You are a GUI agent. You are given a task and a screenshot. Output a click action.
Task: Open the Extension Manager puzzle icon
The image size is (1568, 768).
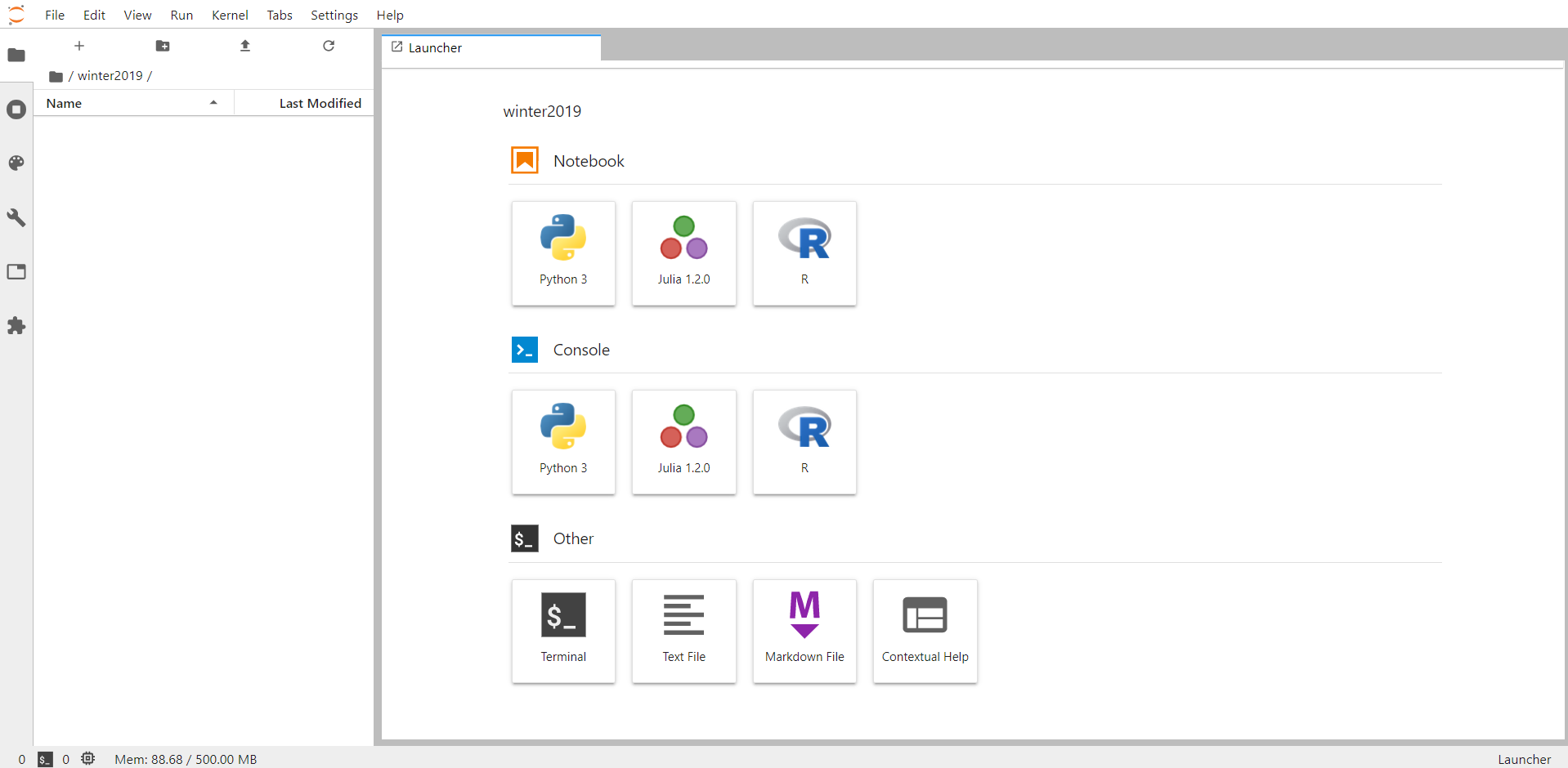(x=16, y=325)
